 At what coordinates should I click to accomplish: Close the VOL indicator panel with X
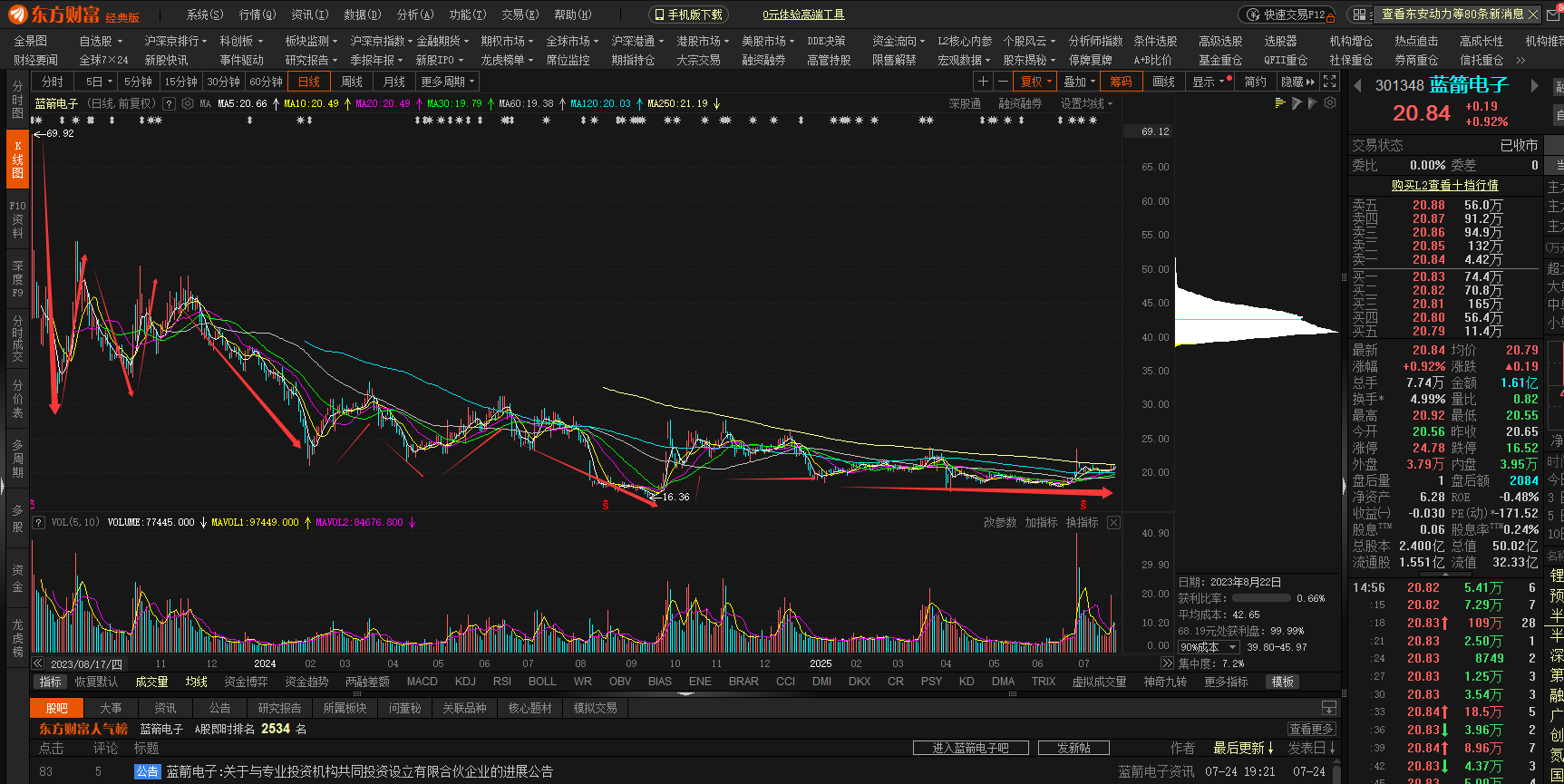click(x=1114, y=523)
